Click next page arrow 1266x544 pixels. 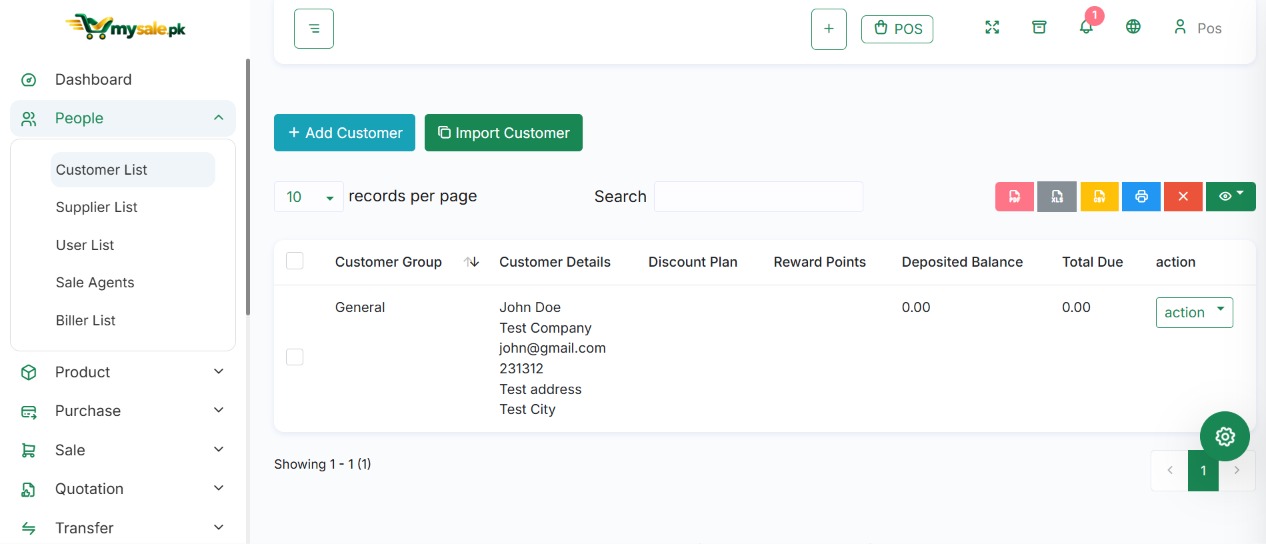(x=1237, y=470)
